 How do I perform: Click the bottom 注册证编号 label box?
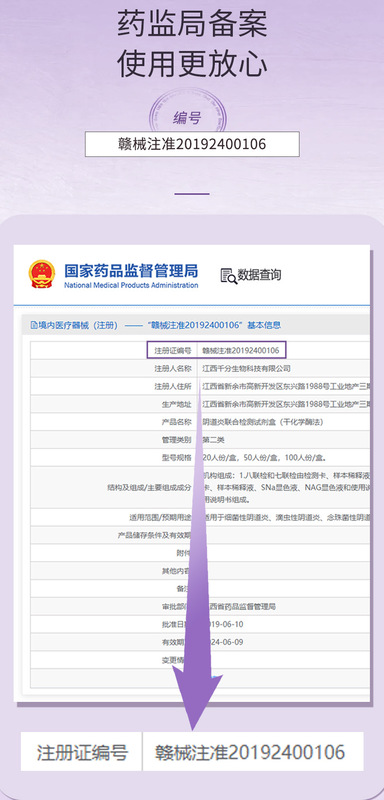pos(81,752)
